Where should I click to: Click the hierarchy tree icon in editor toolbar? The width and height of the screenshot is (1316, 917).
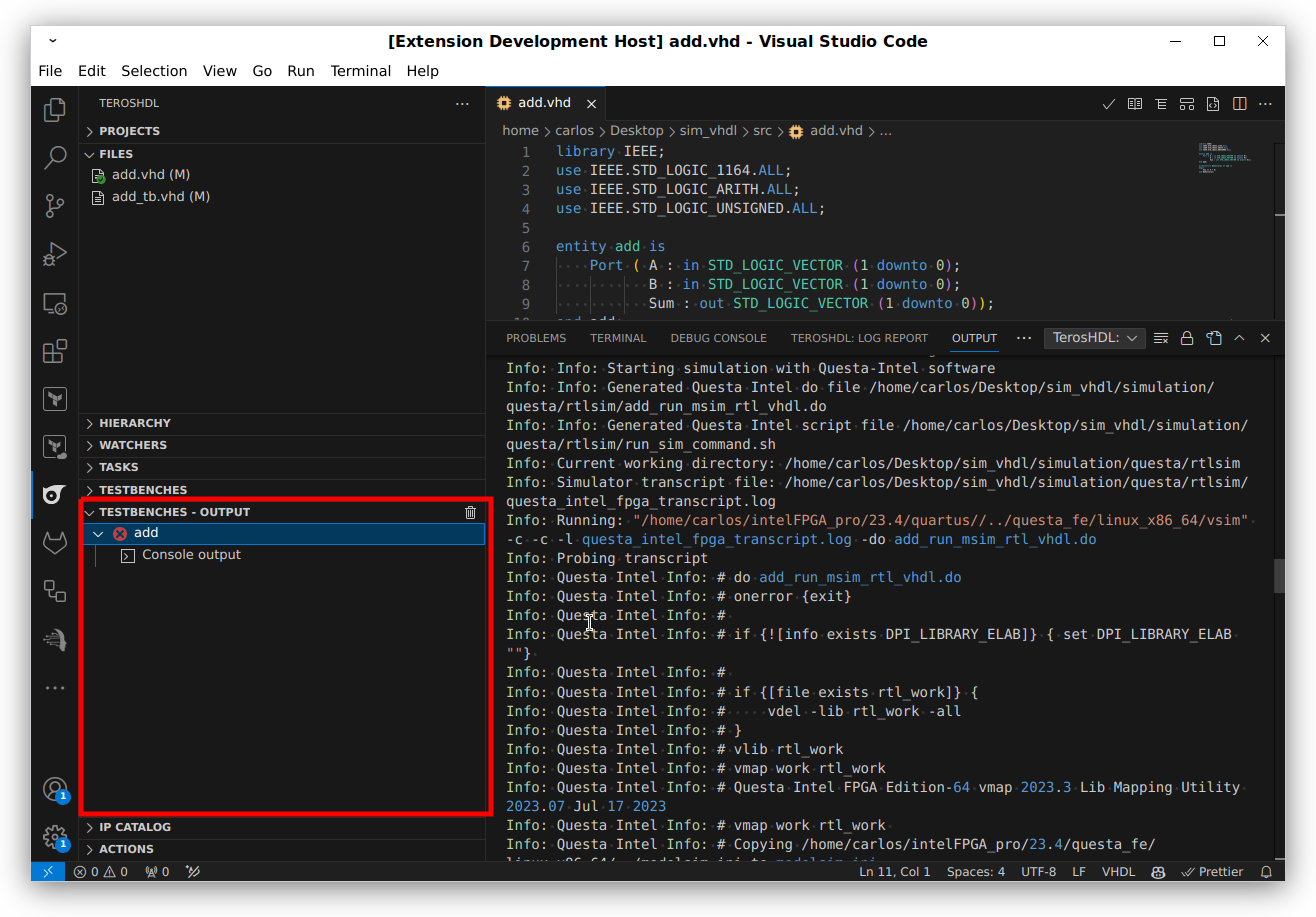click(x=1161, y=103)
